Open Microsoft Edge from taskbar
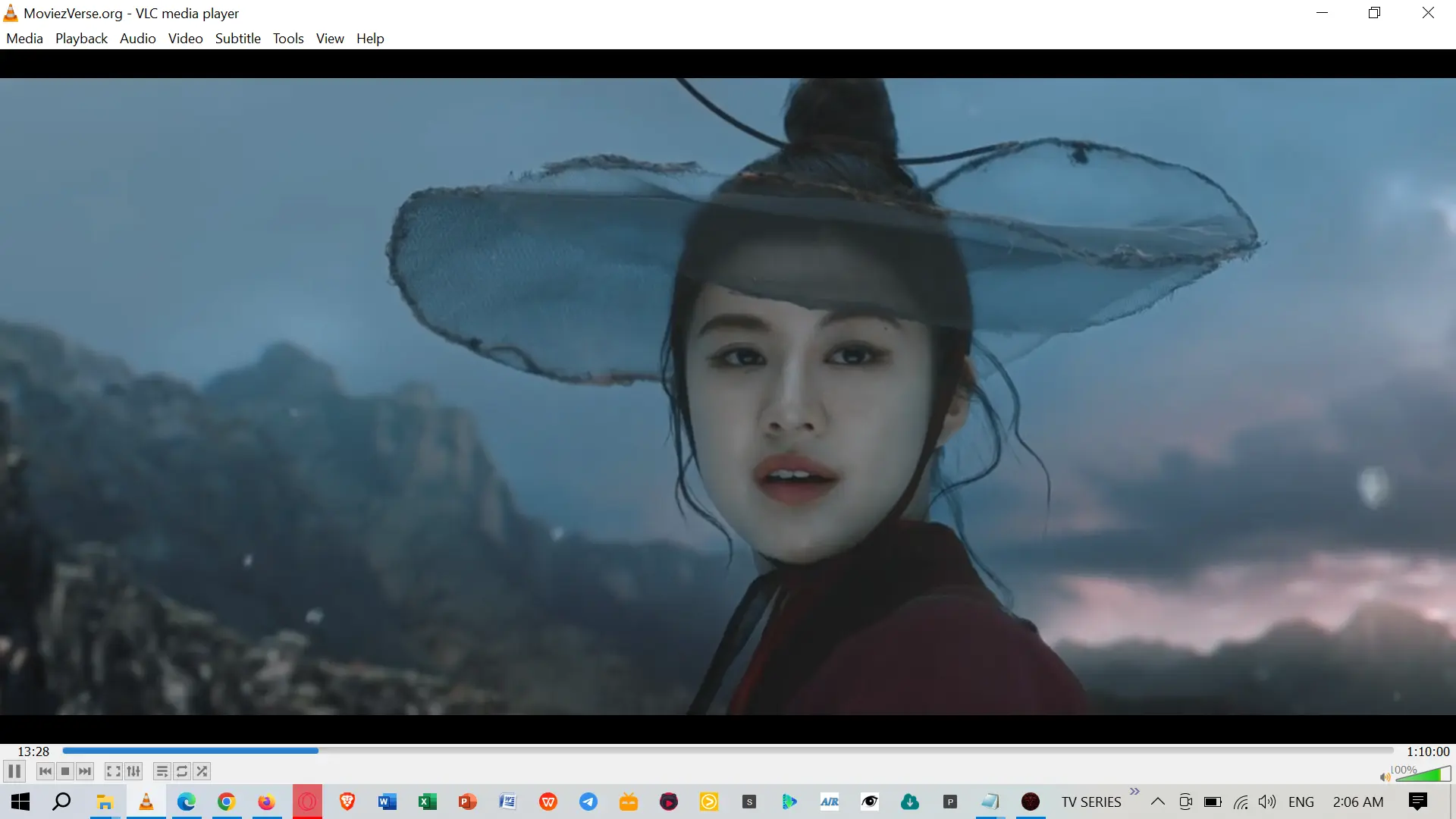1456x819 pixels. 187,802
